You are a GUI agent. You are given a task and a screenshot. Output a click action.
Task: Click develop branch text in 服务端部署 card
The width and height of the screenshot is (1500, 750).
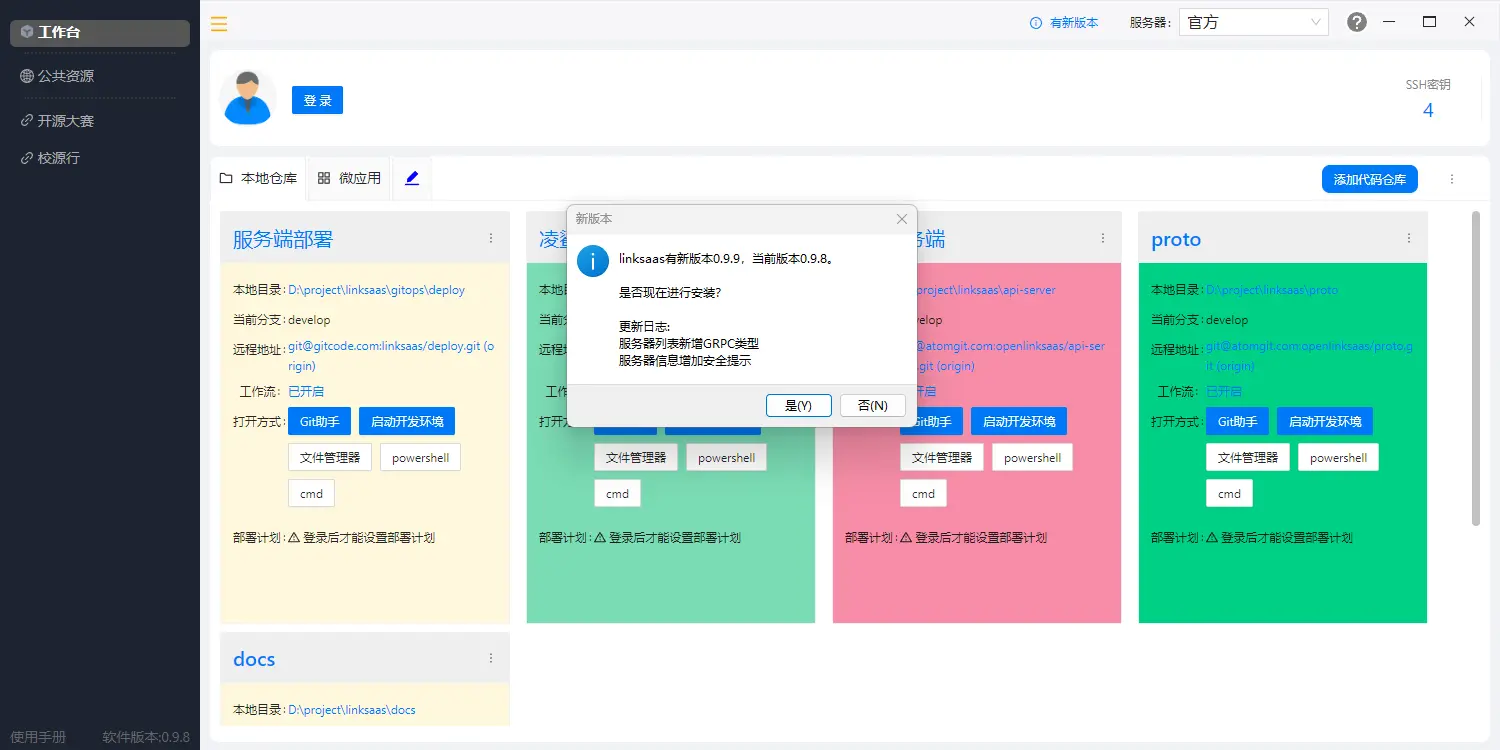click(309, 320)
